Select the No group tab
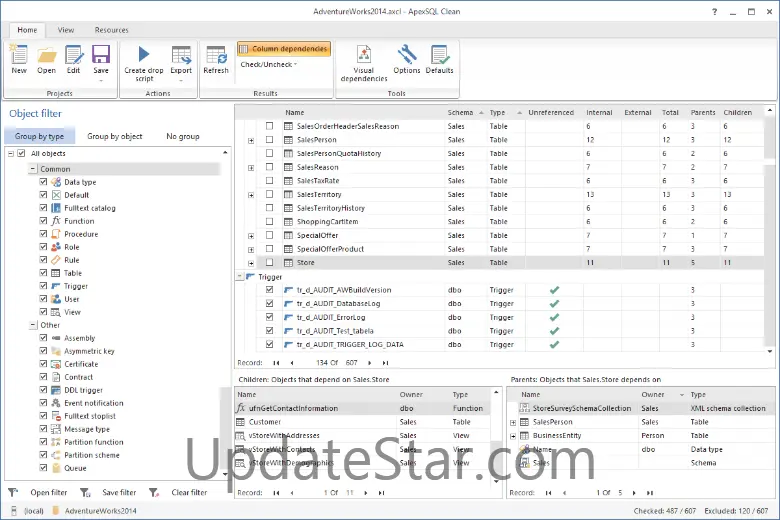The width and height of the screenshot is (780, 520). [x=183, y=136]
